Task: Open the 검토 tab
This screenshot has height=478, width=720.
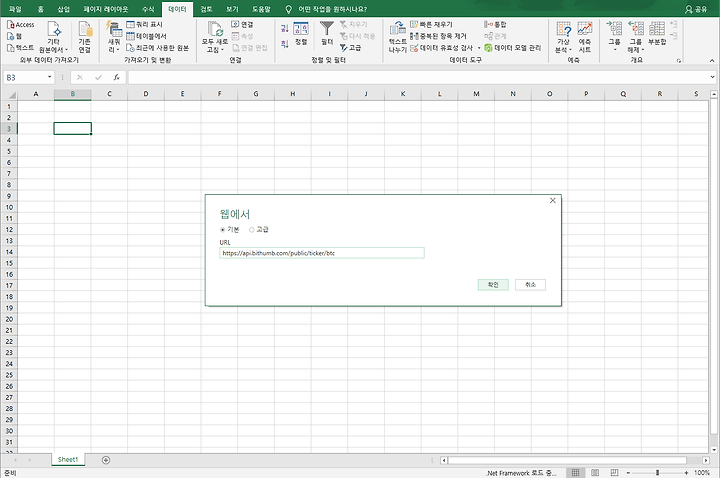Action: (x=206, y=9)
